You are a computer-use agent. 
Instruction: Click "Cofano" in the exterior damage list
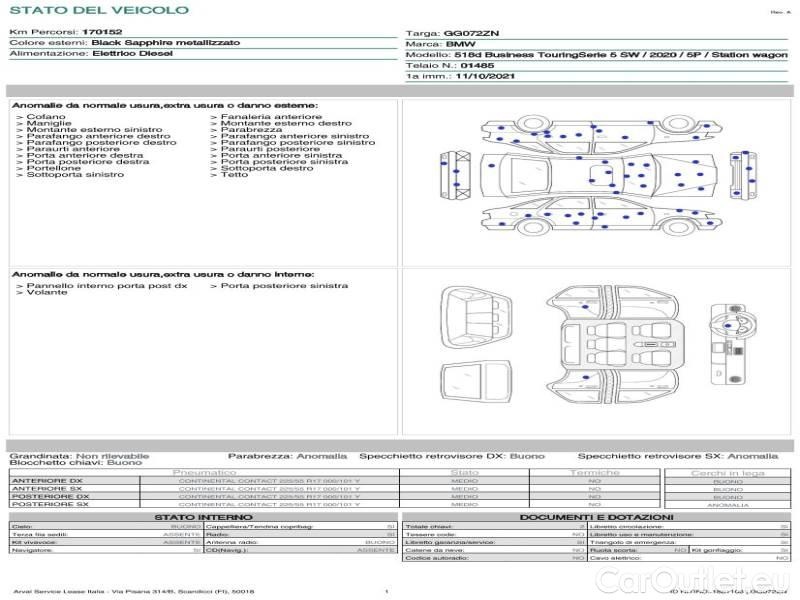point(46,117)
